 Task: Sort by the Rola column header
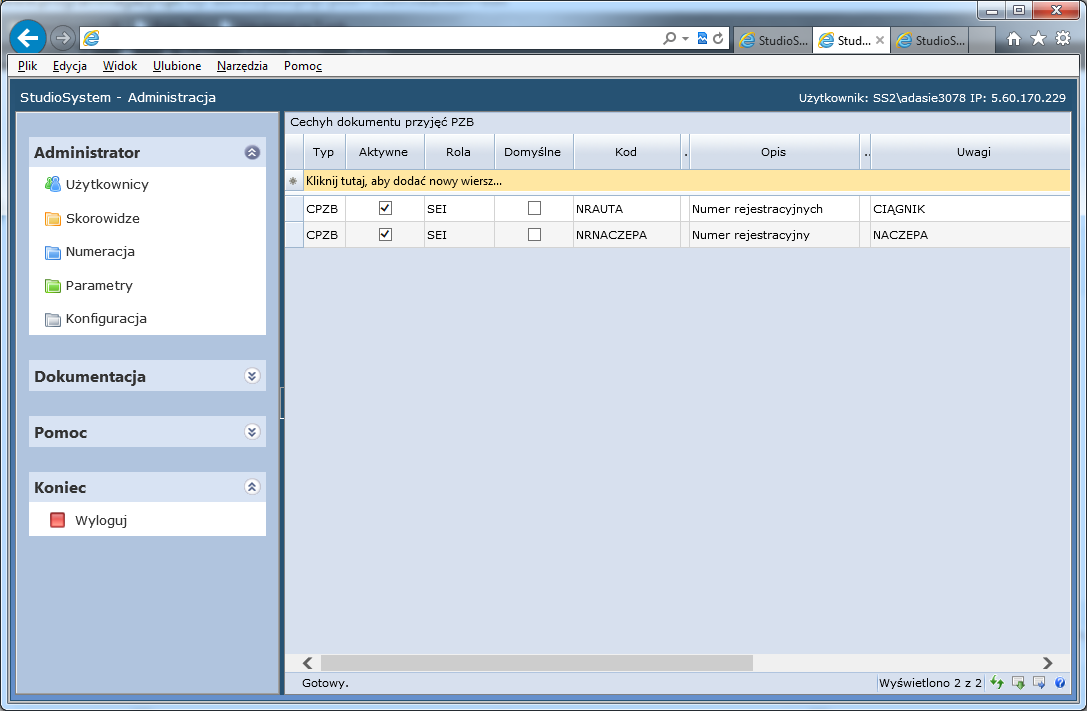459,152
